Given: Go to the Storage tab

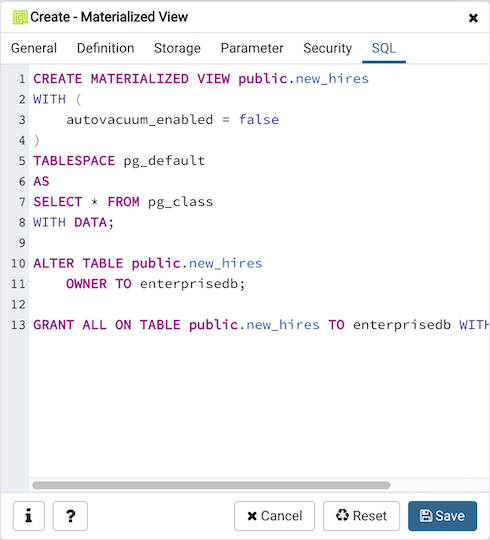Looking at the screenshot, I should [x=177, y=48].
